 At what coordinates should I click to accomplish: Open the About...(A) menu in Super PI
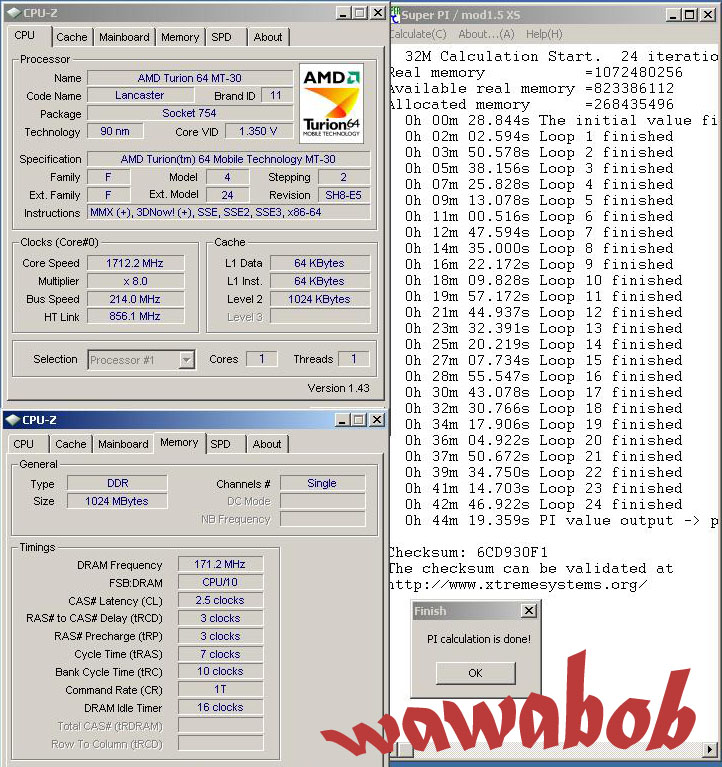tap(486, 34)
